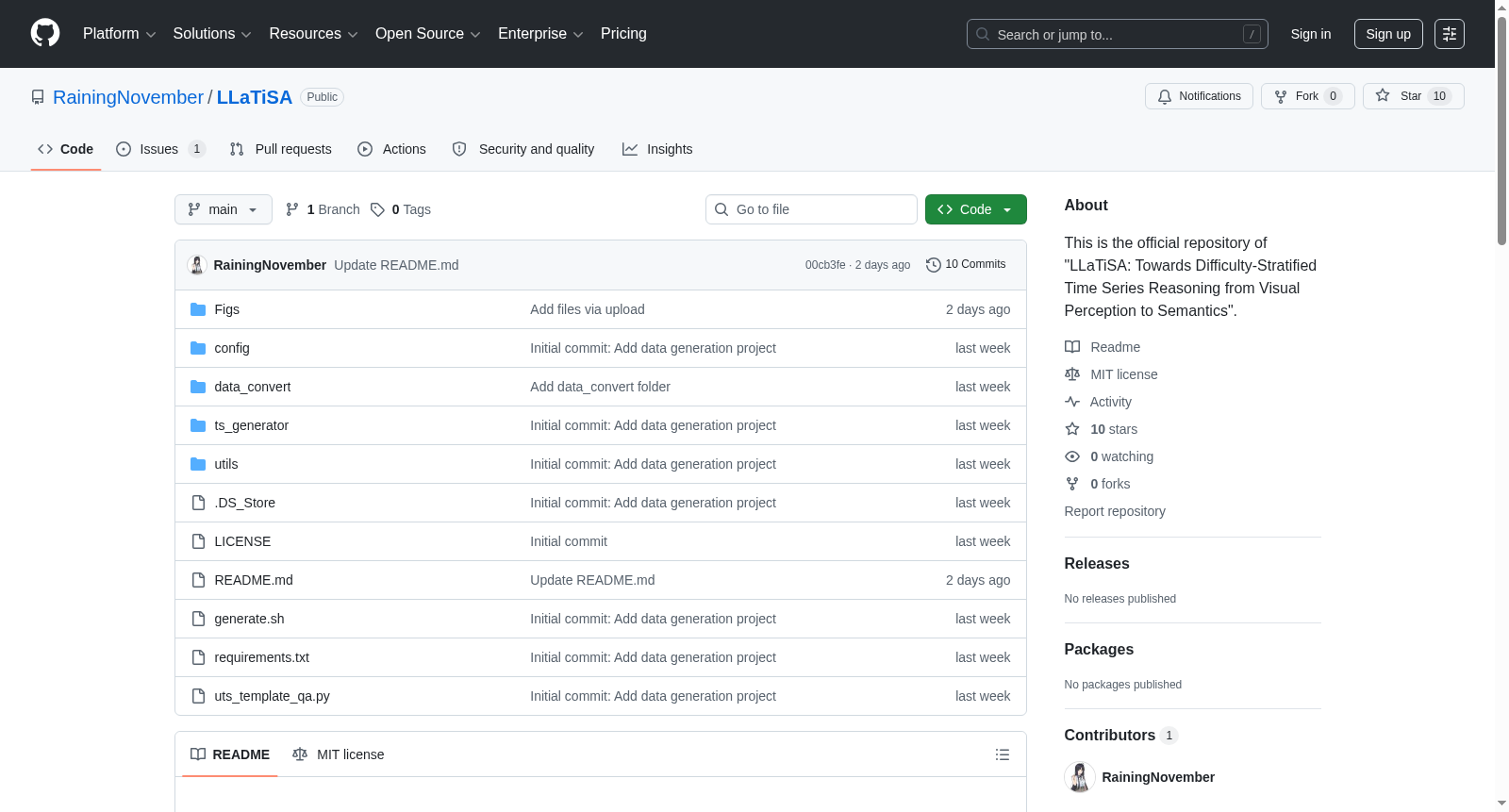Screen dimensions: 1509x812
Task: Open the RainingNovember owner profile link
Action: pos(128,97)
